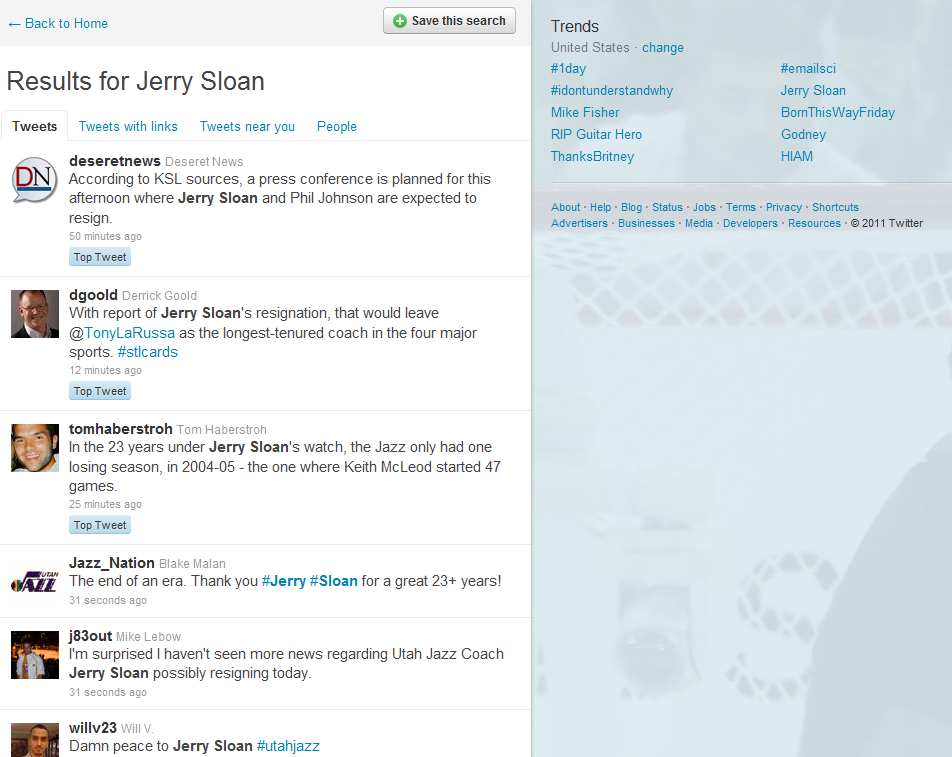Open willv23 username link
The height and width of the screenshot is (757, 952).
click(x=93, y=728)
